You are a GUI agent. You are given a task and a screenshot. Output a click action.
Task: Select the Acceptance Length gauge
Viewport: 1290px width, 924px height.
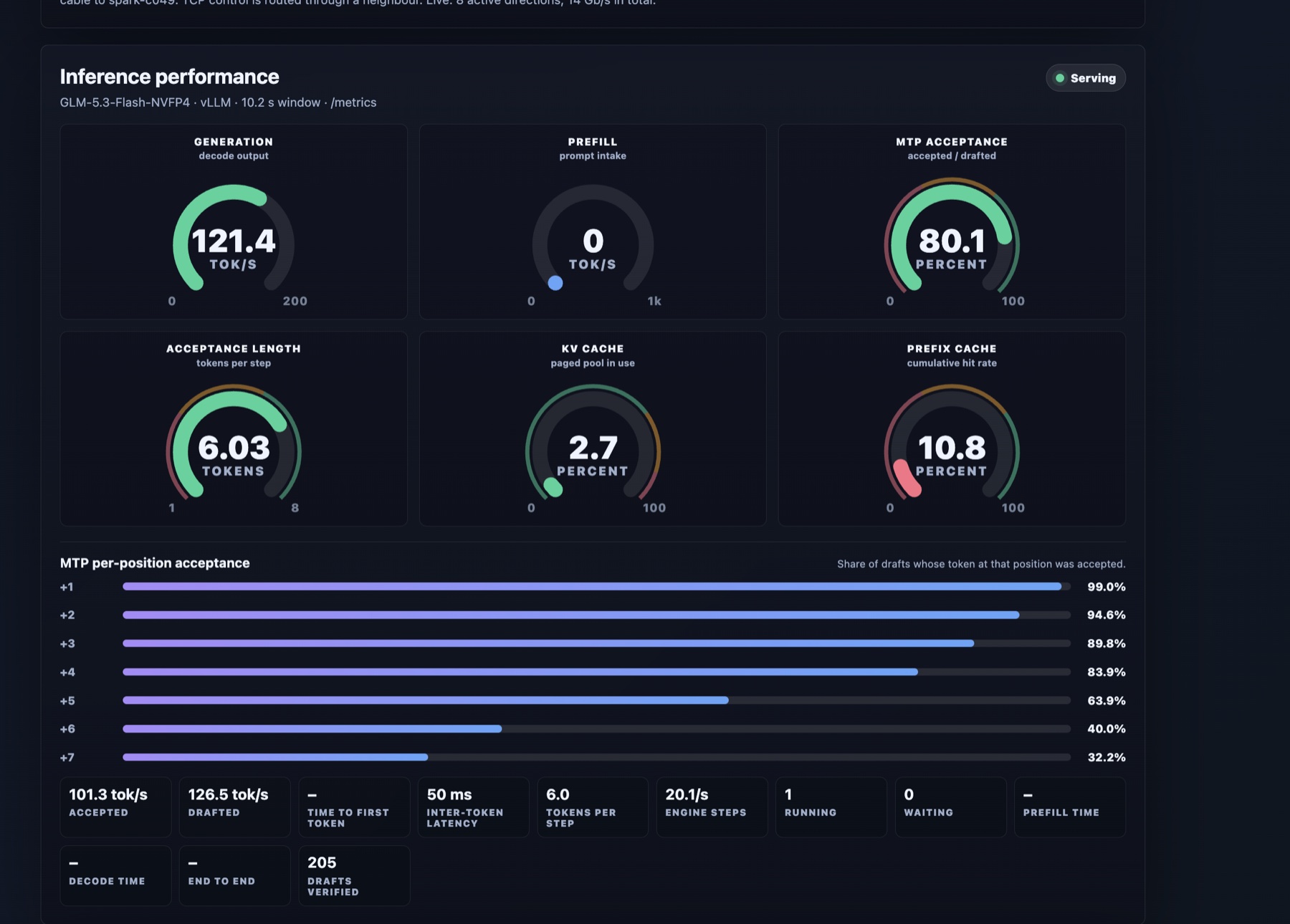pyautogui.click(x=234, y=428)
